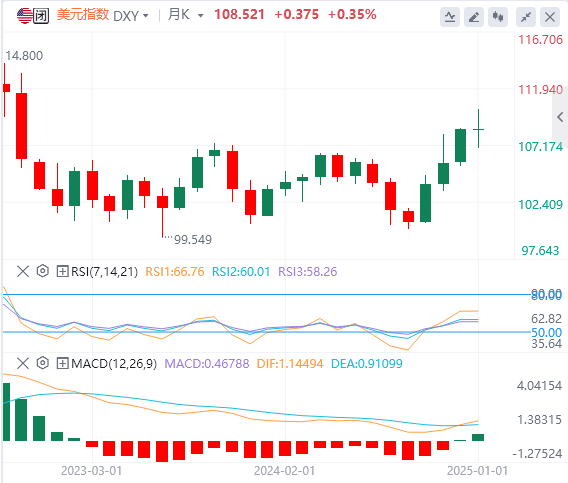Image resolution: width=568 pixels, height=483 pixels.
Task: Click the MACD(12,26,9) indicator label
Action: [x=114, y=363]
